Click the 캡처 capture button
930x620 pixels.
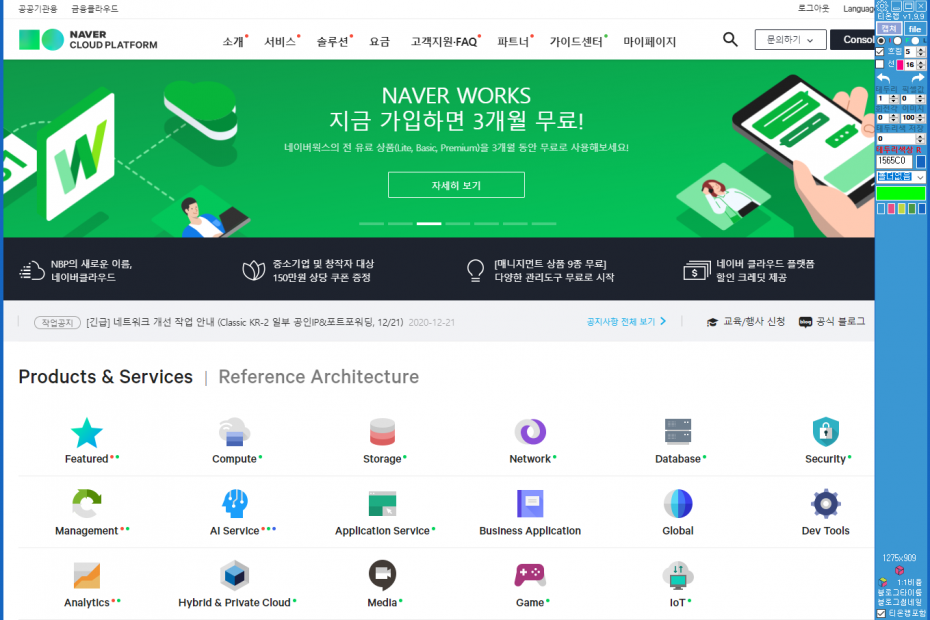point(889,28)
